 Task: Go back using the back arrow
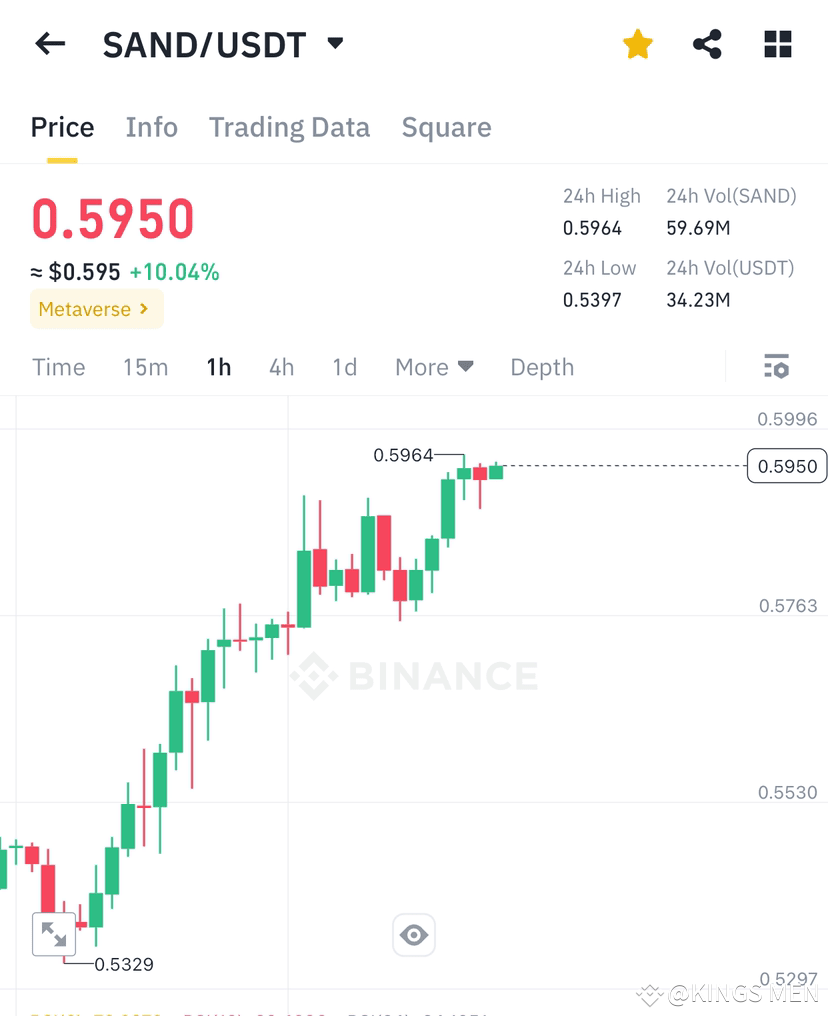50,44
